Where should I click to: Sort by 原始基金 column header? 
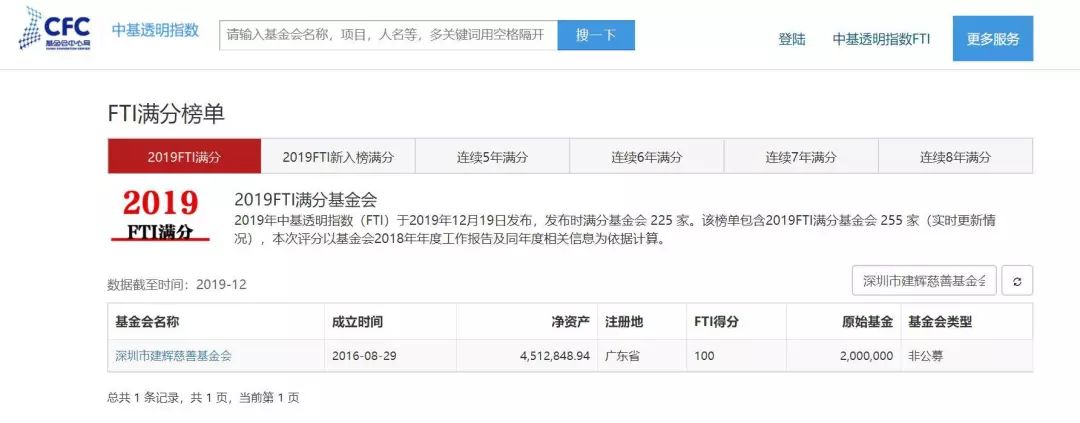pyautogui.click(x=844, y=322)
